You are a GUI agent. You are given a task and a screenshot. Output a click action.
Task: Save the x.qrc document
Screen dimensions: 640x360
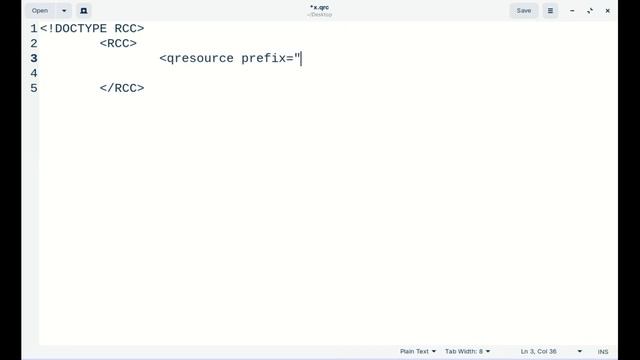tap(524, 11)
